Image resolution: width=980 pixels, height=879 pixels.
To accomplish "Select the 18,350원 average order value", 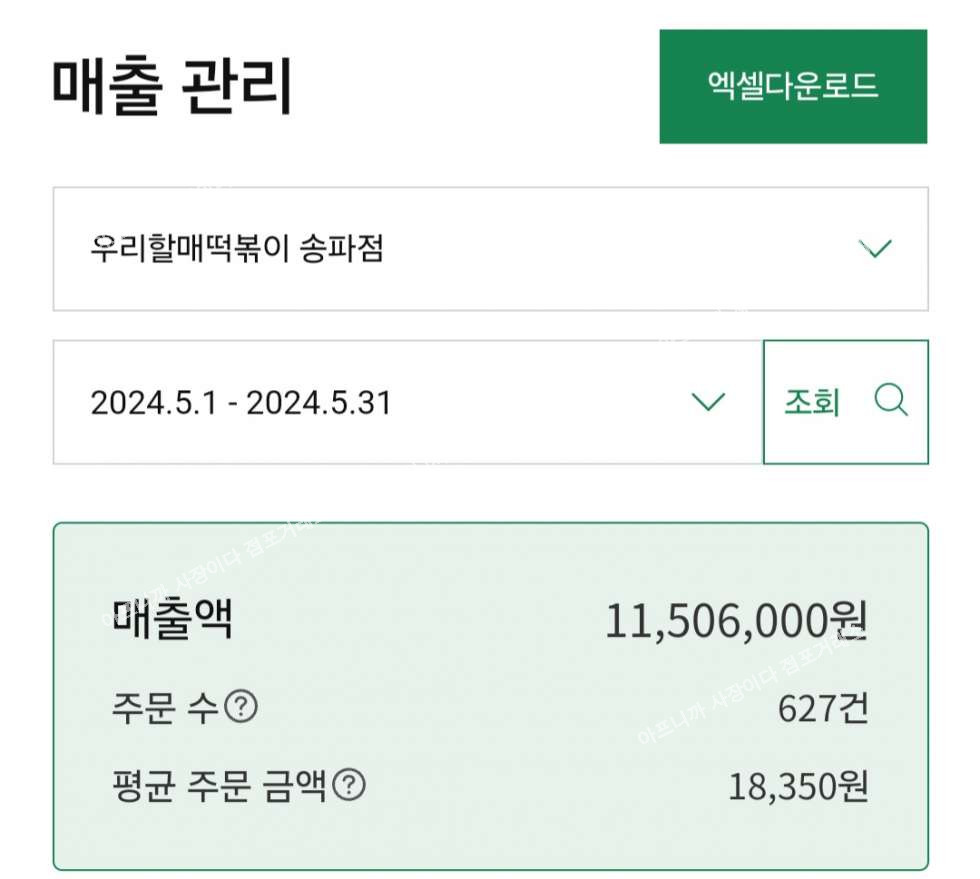I will tap(797, 787).
